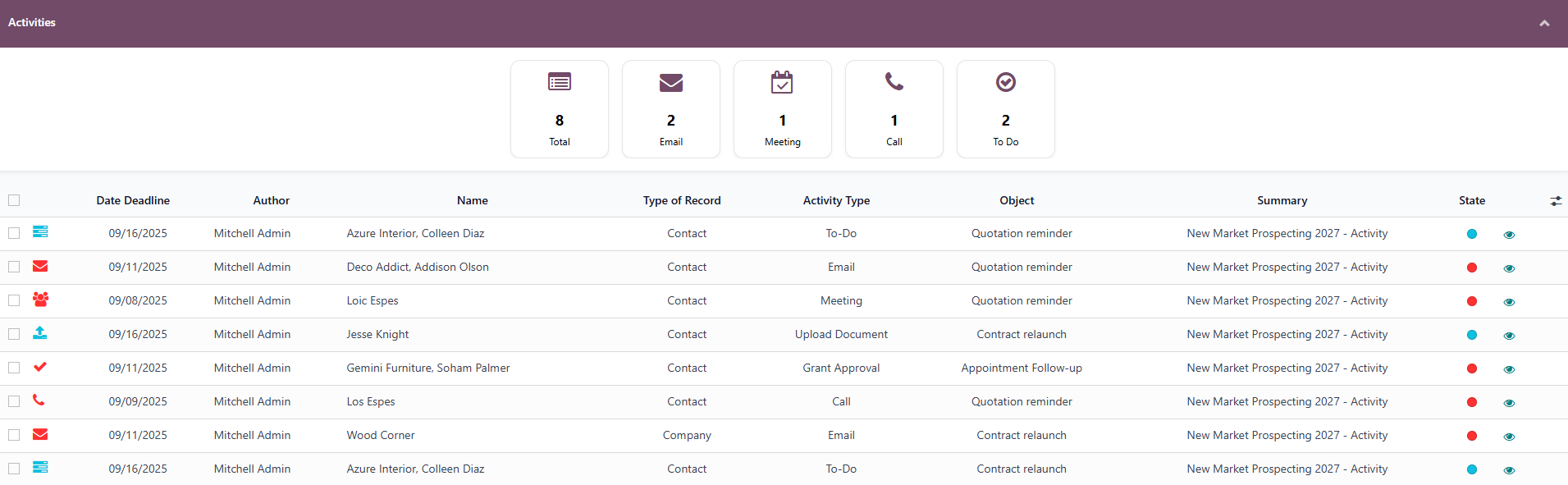Image resolution: width=1568 pixels, height=485 pixels.
Task: Filter by the Email activities card
Action: point(671,109)
